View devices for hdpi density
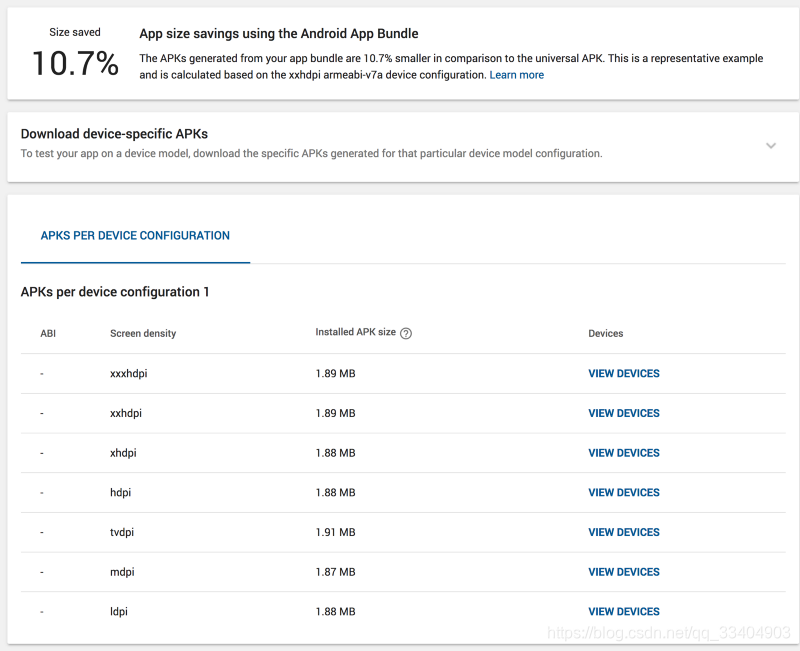The width and height of the screenshot is (800, 651). tap(623, 493)
